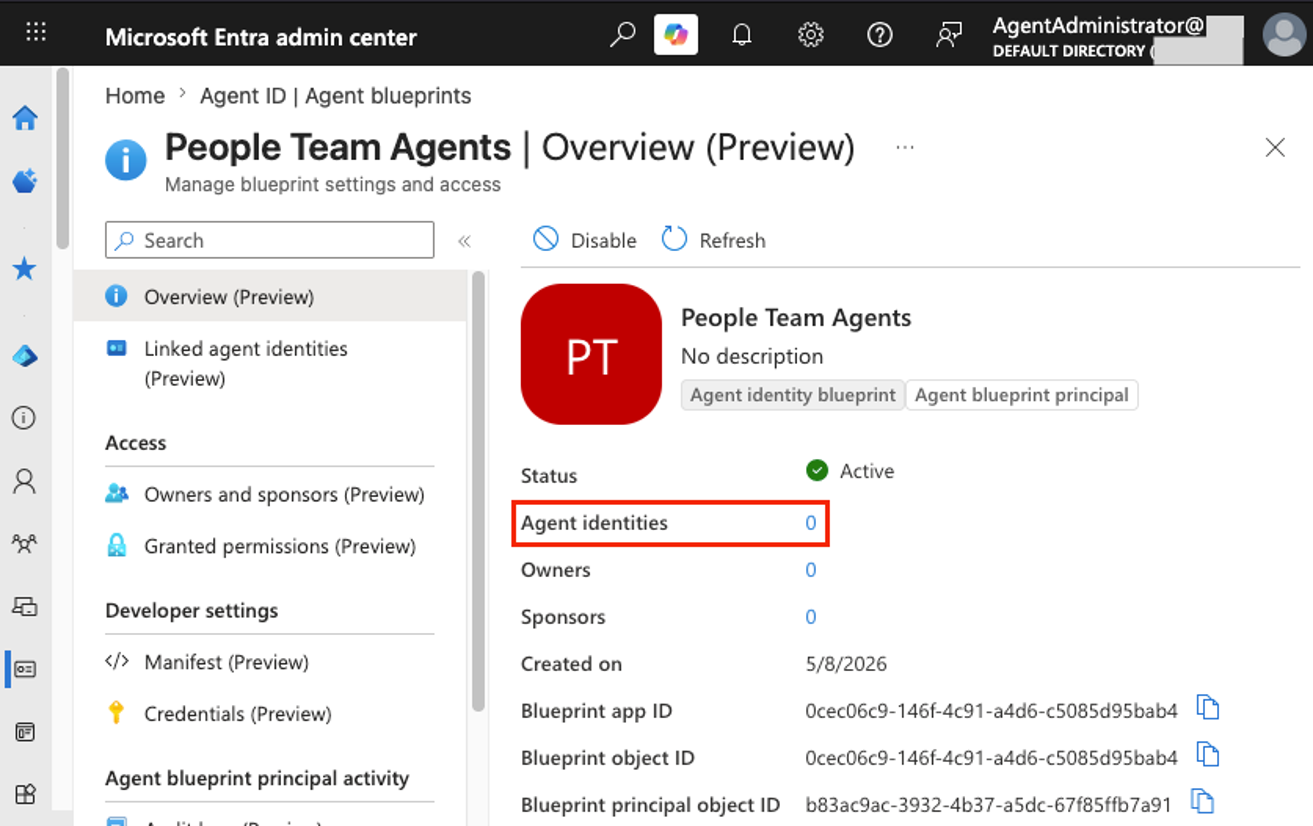Close the blueprint overview pane
This screenshot has width=1313, height=826.
coord(1275,148)
